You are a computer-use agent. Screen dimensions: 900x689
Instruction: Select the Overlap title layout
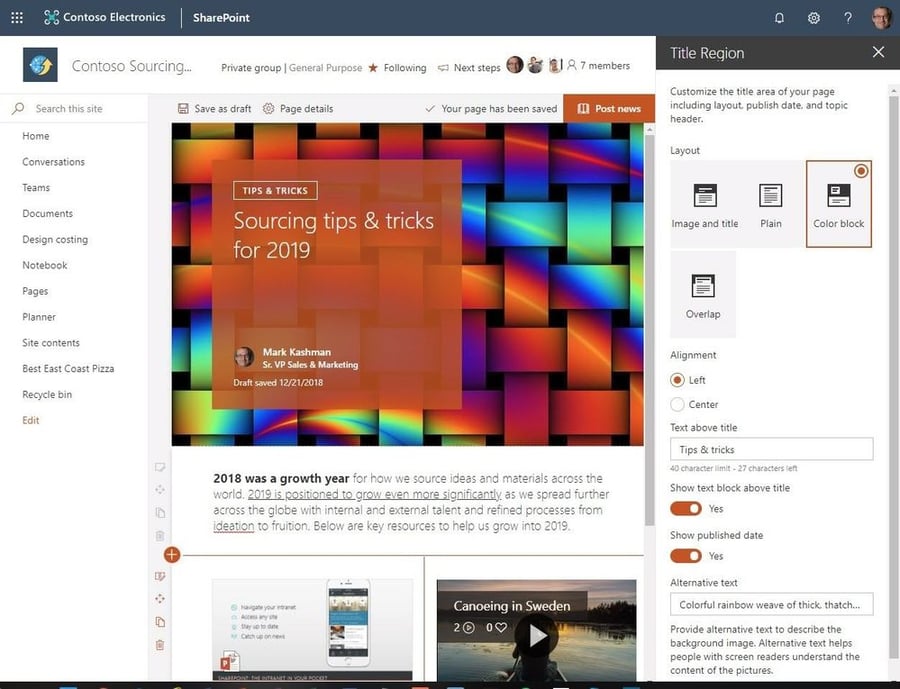(x=703, y=291)
